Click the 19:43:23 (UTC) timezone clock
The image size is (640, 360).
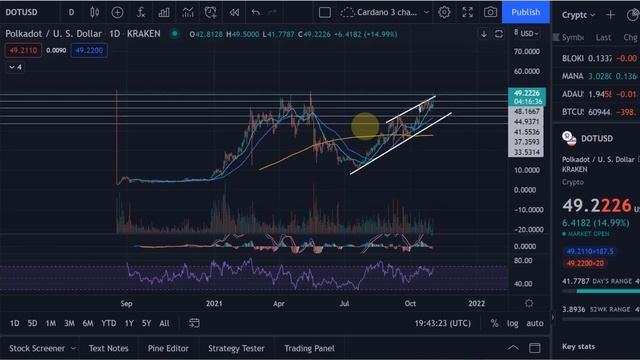442,323
